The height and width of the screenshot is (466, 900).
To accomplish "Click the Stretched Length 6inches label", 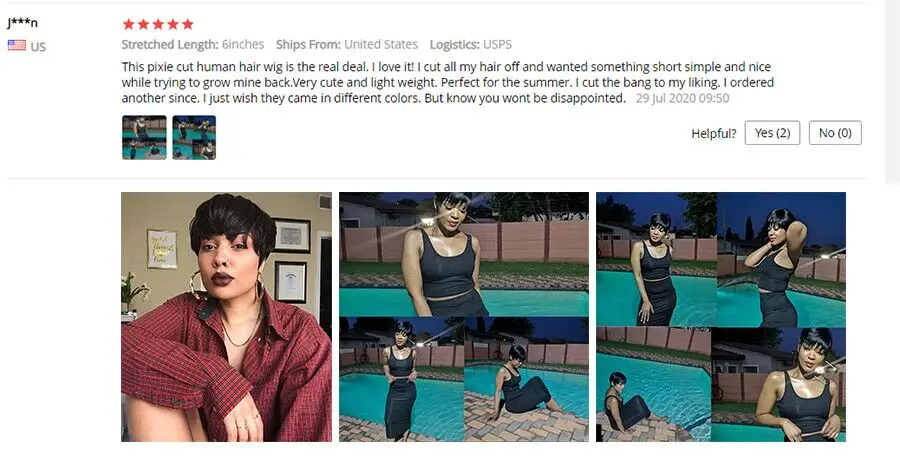I will point(193,45).
